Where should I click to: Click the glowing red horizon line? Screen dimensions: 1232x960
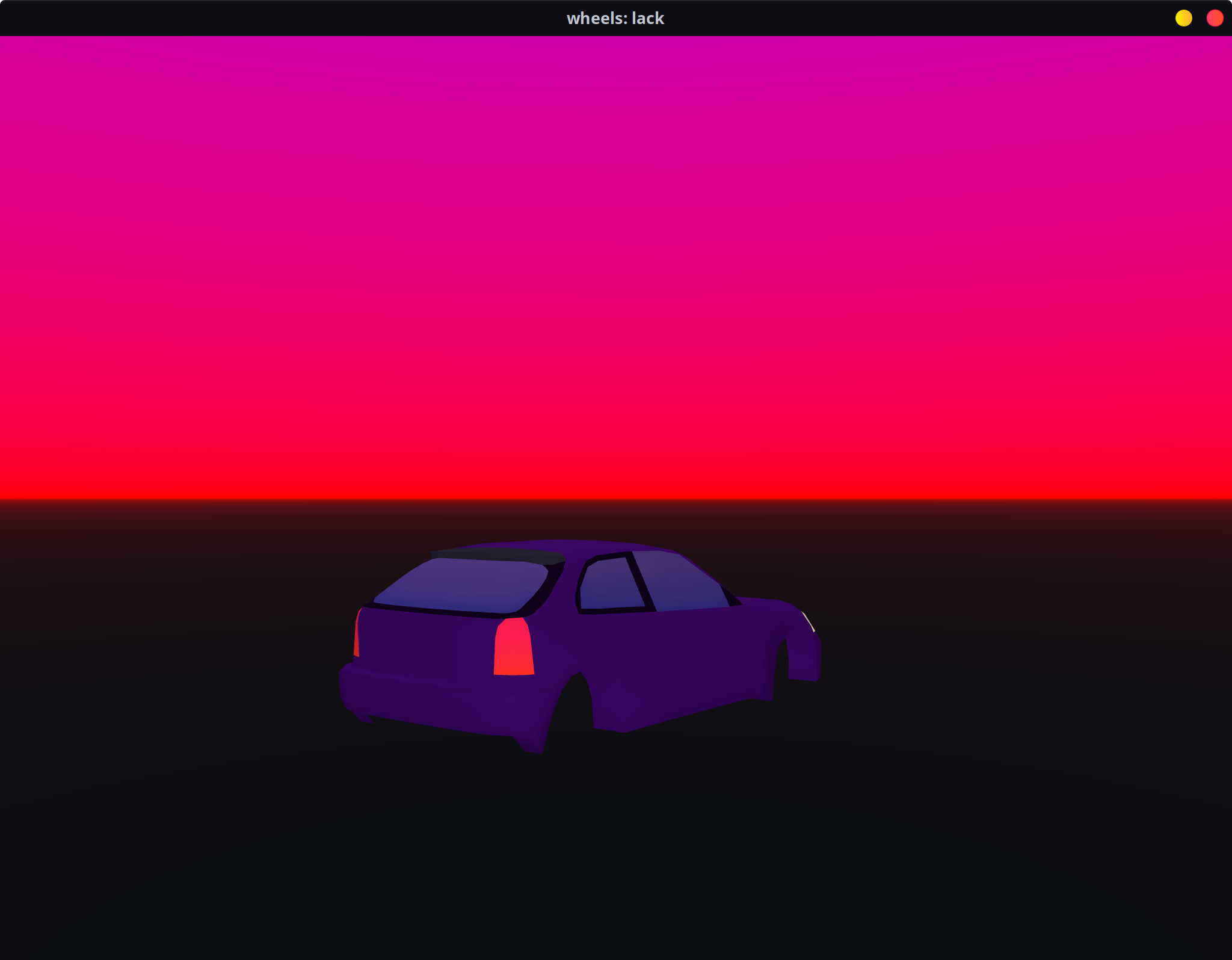616,497
